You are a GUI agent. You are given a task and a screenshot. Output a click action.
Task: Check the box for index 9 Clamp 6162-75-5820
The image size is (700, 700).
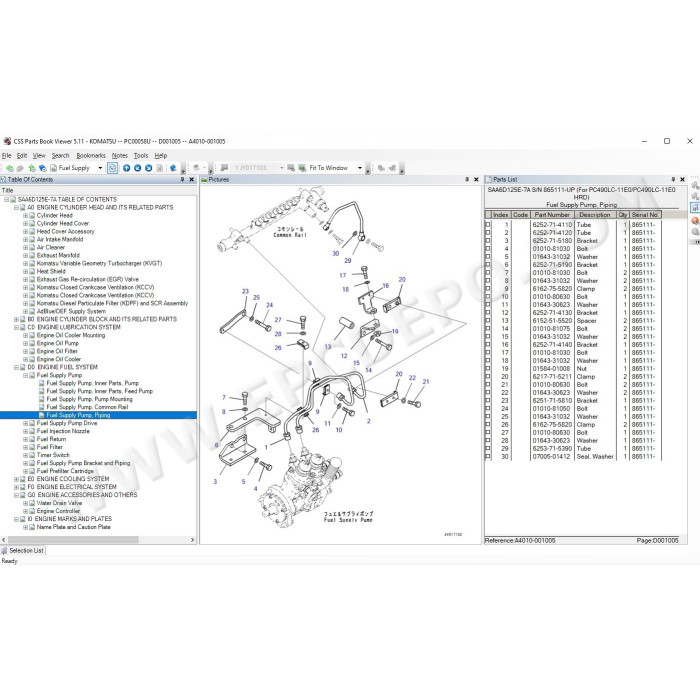click(488, 288)
